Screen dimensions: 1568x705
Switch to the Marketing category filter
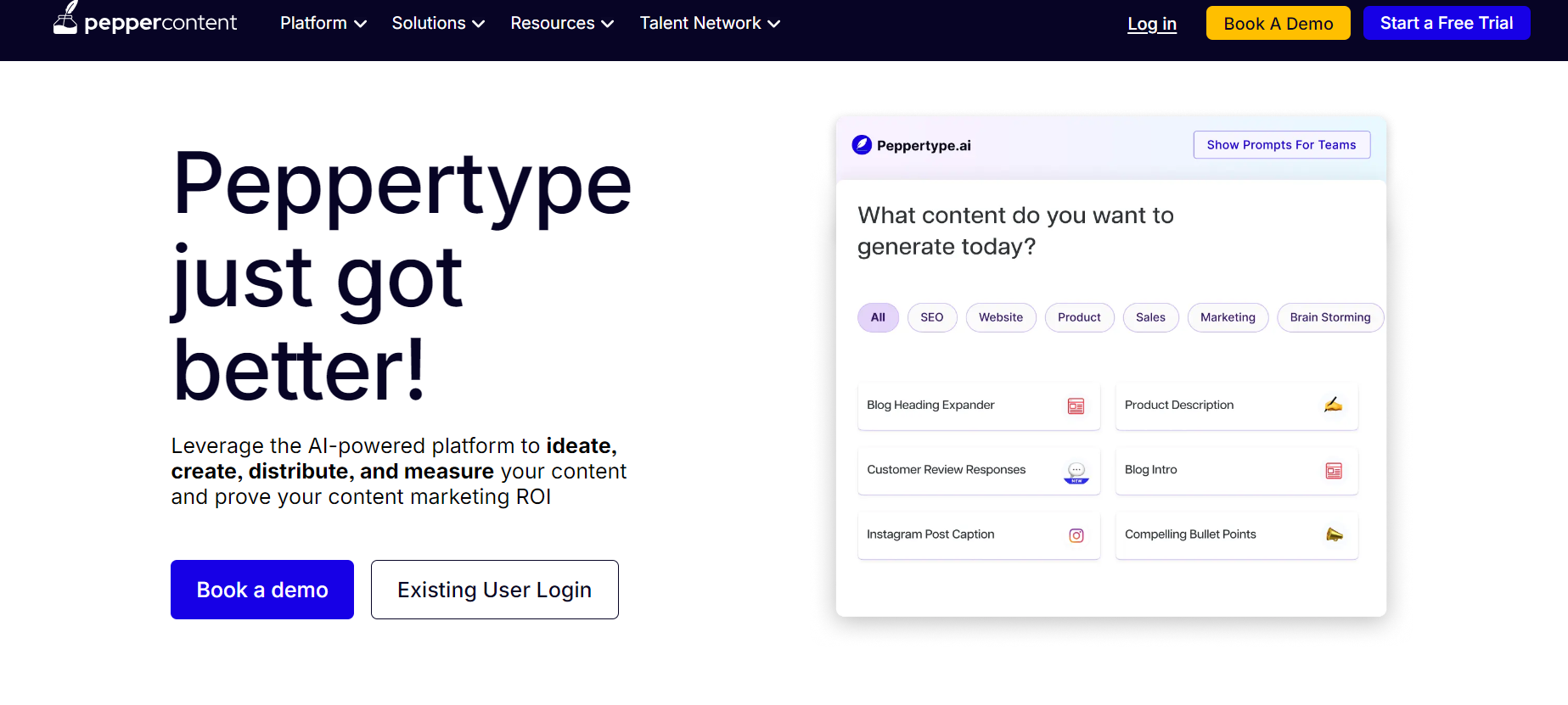point(1227,317)
